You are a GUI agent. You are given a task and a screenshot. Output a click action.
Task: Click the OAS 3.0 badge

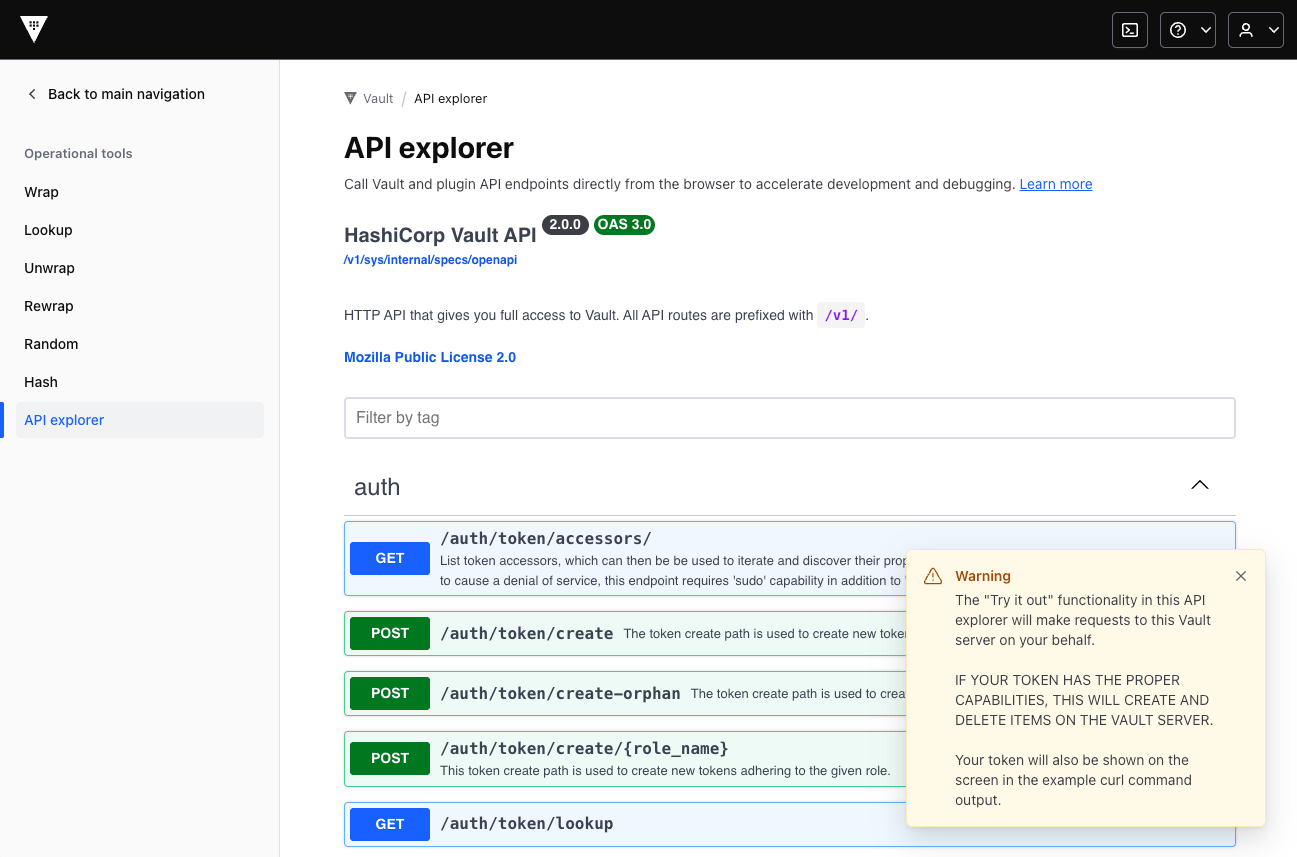click(x=624, y=224)
